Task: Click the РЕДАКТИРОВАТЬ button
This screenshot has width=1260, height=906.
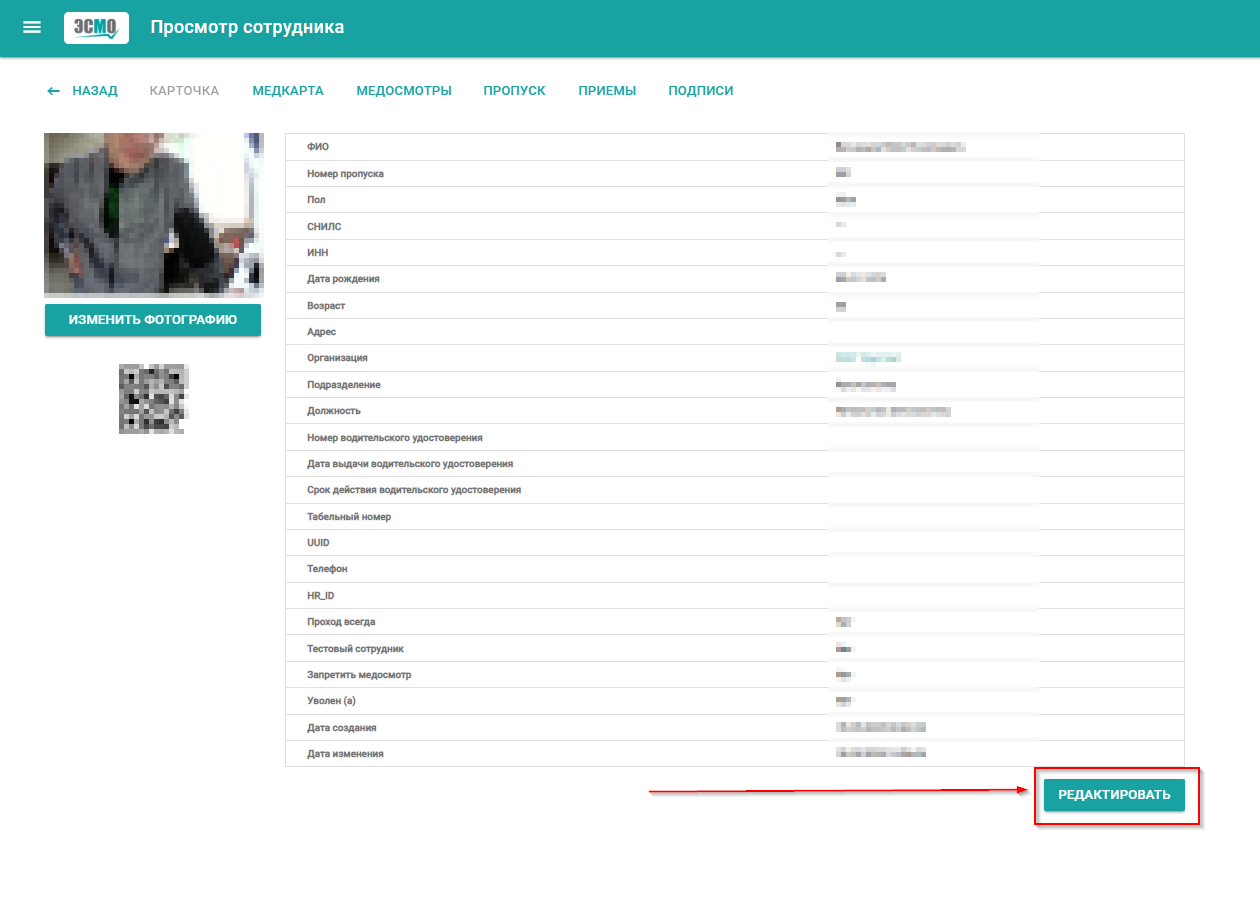Action: pyautogui.click(x=1114, y=795)
